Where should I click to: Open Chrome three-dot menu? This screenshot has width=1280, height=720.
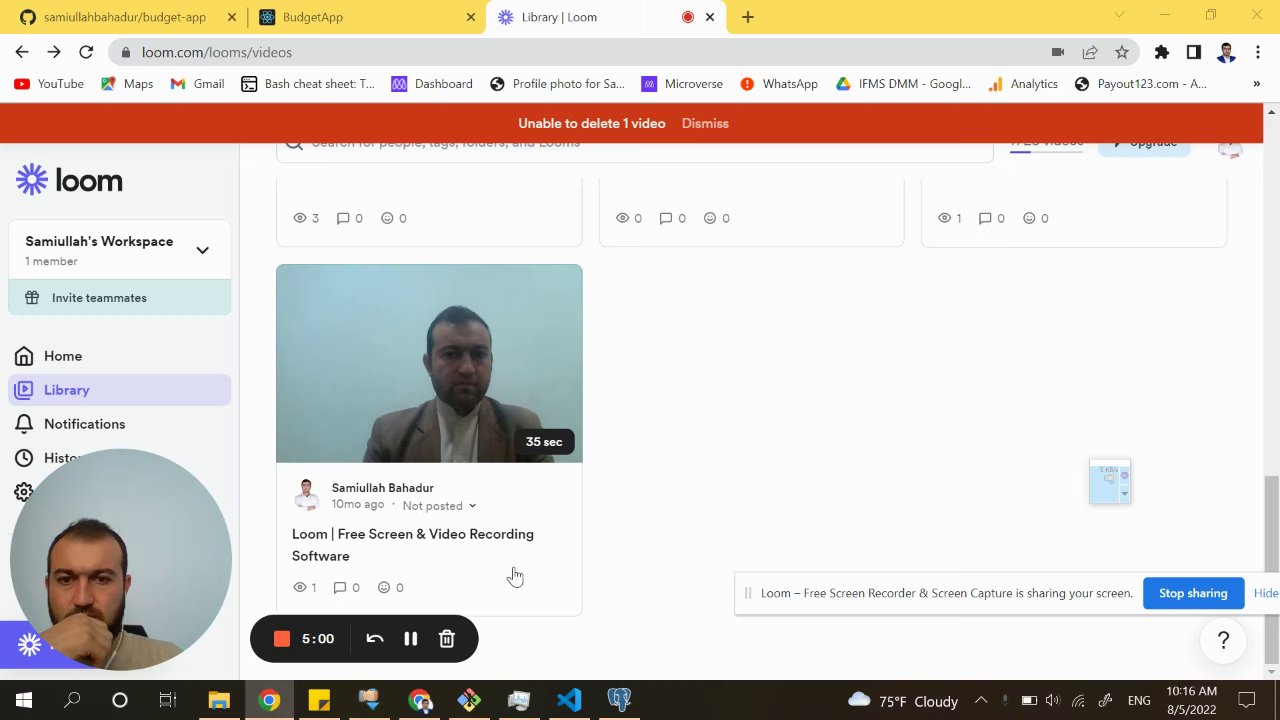coord(1258,52)
